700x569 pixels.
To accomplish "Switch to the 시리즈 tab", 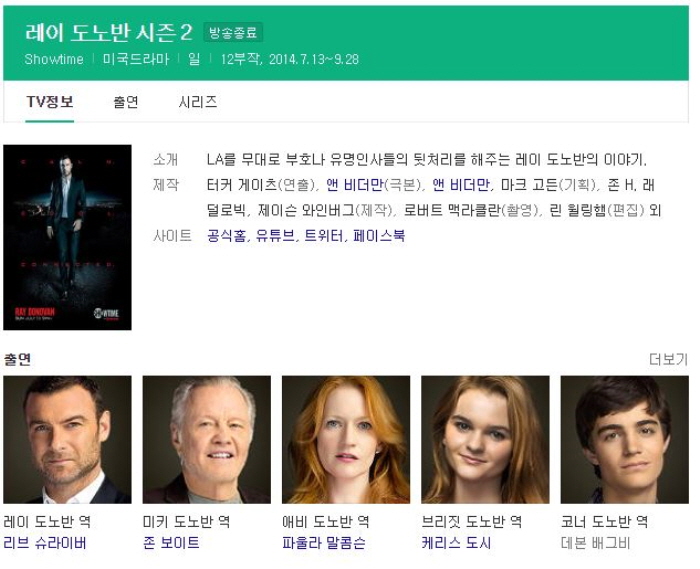I will (198, 102).
